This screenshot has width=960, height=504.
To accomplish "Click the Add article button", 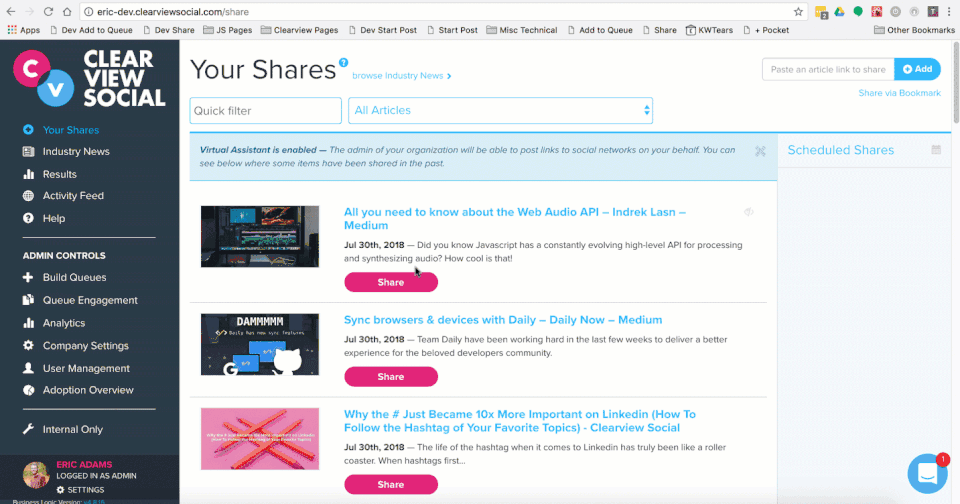I will point(917,69).
